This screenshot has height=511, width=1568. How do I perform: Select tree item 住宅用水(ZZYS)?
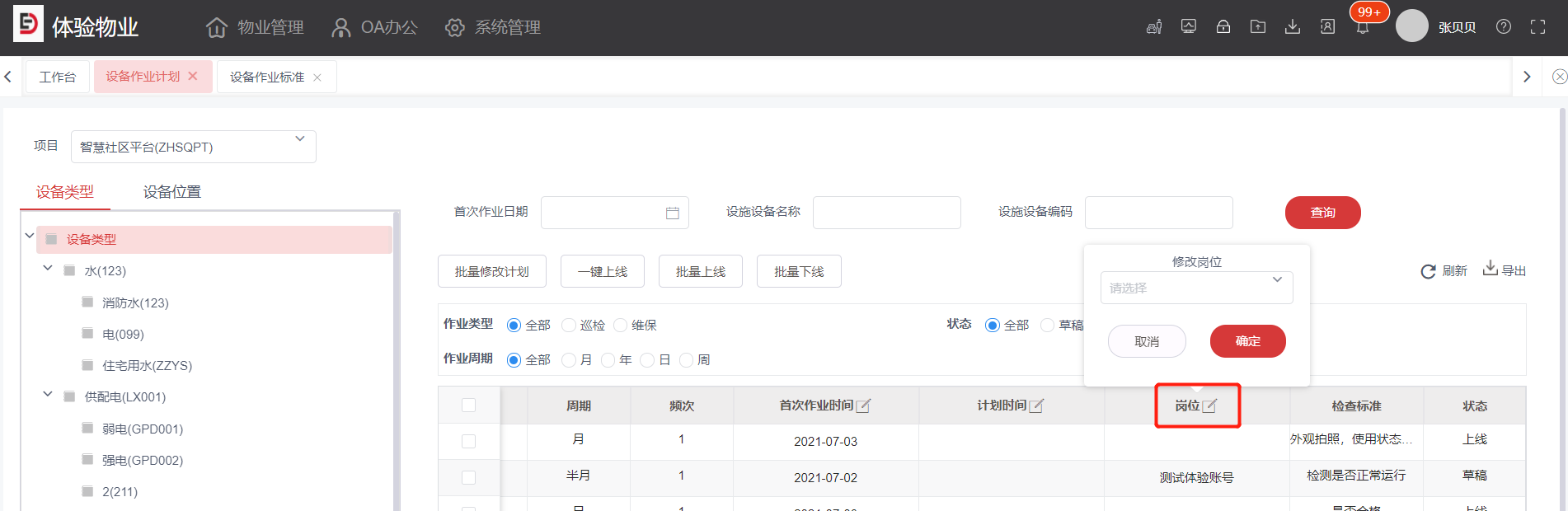147,366
